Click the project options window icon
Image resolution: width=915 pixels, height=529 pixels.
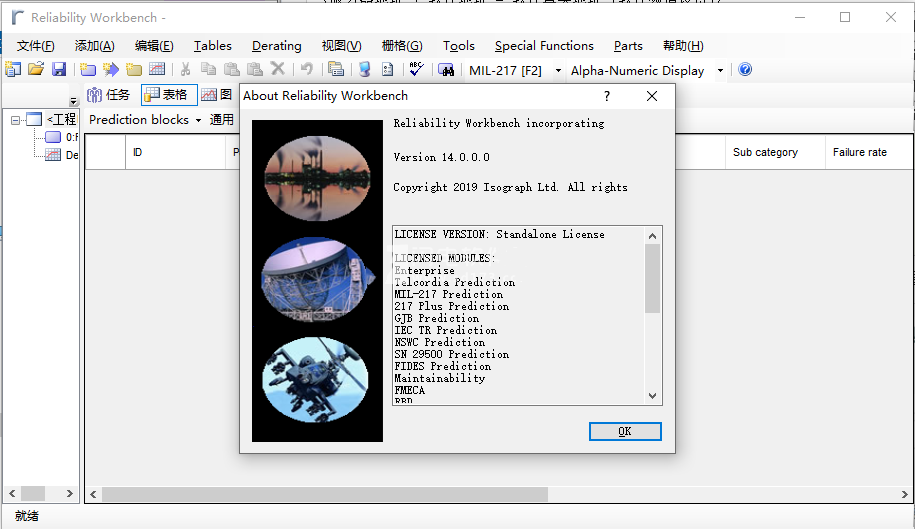(336, 69)
